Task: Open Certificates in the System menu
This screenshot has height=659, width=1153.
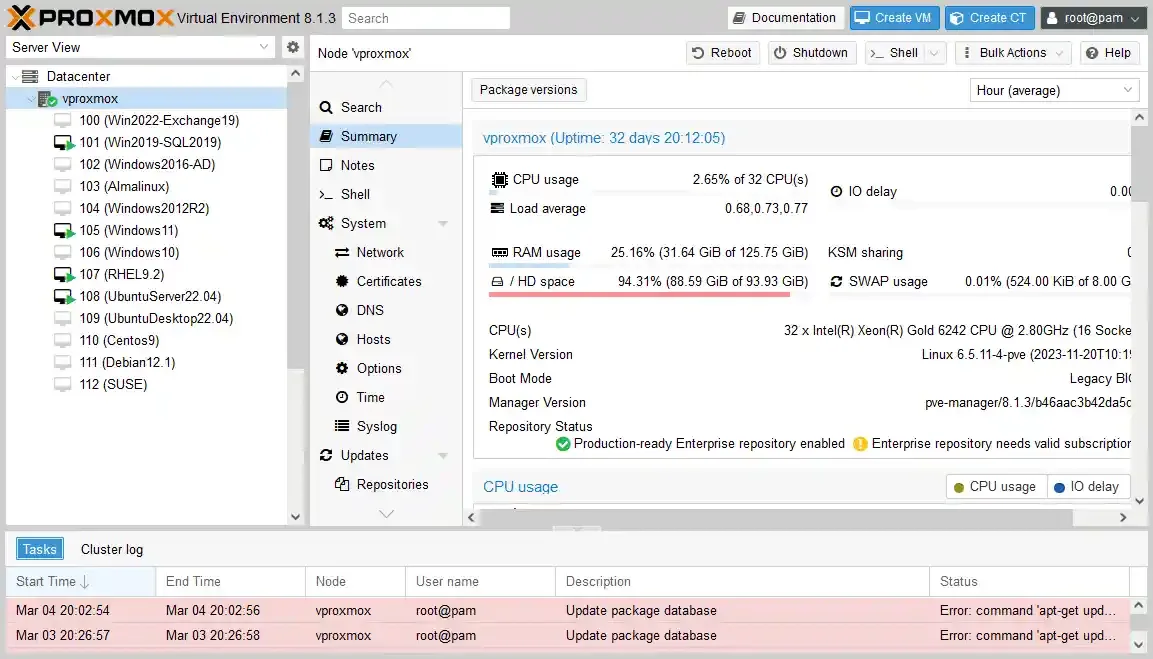Action: click(x=388, y=282)
